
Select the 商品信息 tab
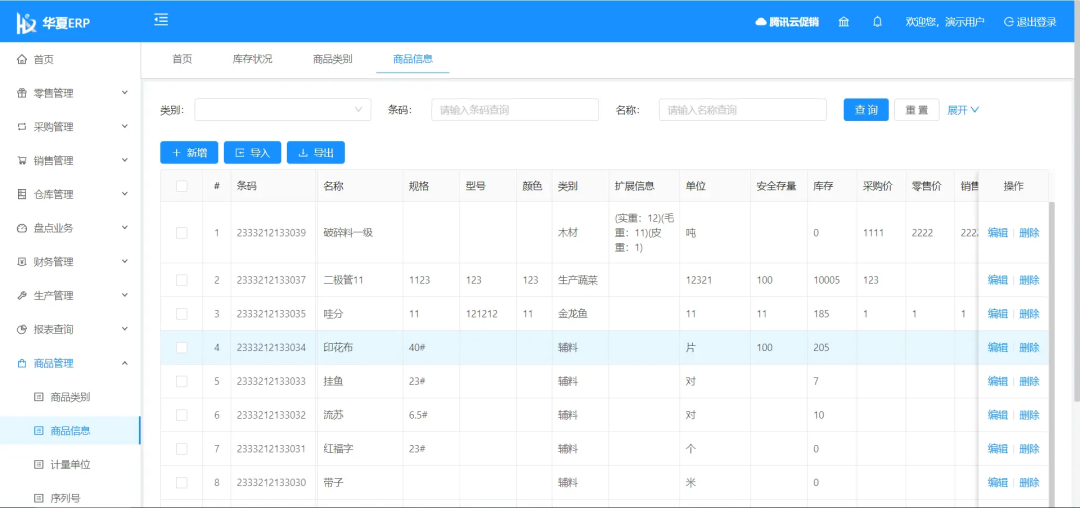click(413, 59)
